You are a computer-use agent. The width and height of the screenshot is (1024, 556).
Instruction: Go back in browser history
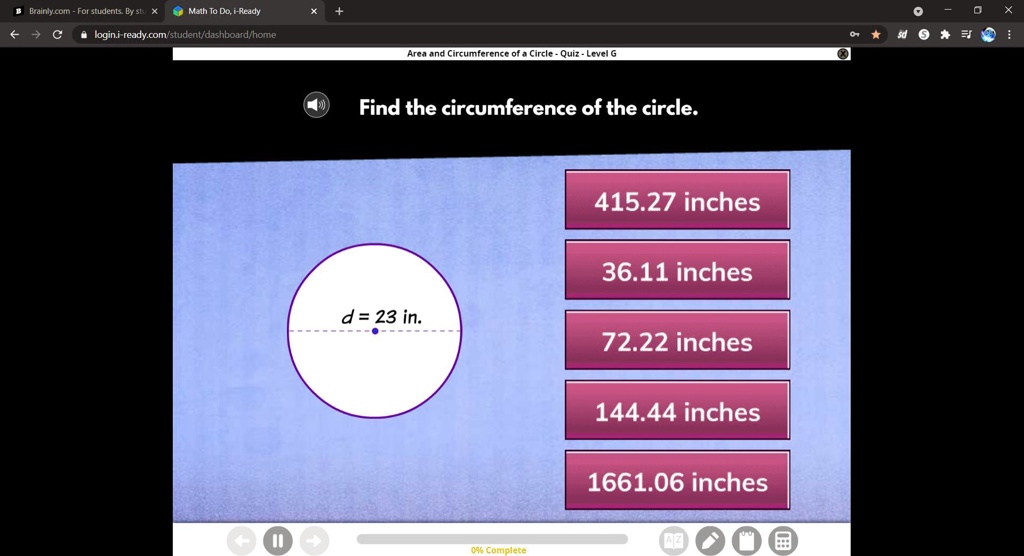pyautogui.click(x=14, y=35)
